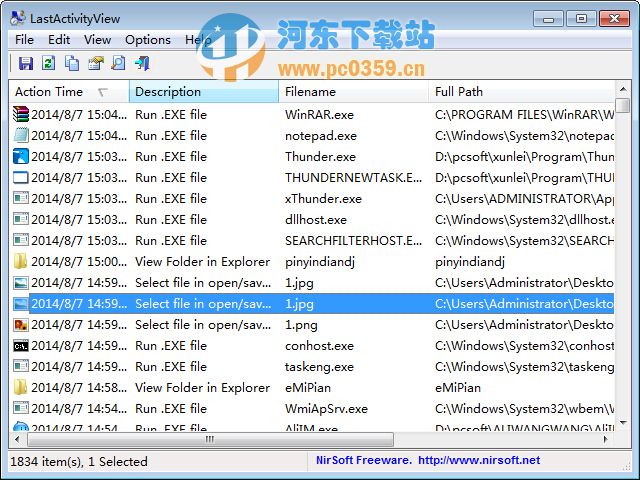Click the SEARCHFILTERHOST.E... row icon
Viewport: 640px width, 480px height.
pyautogui.click(x=21, y=240)
